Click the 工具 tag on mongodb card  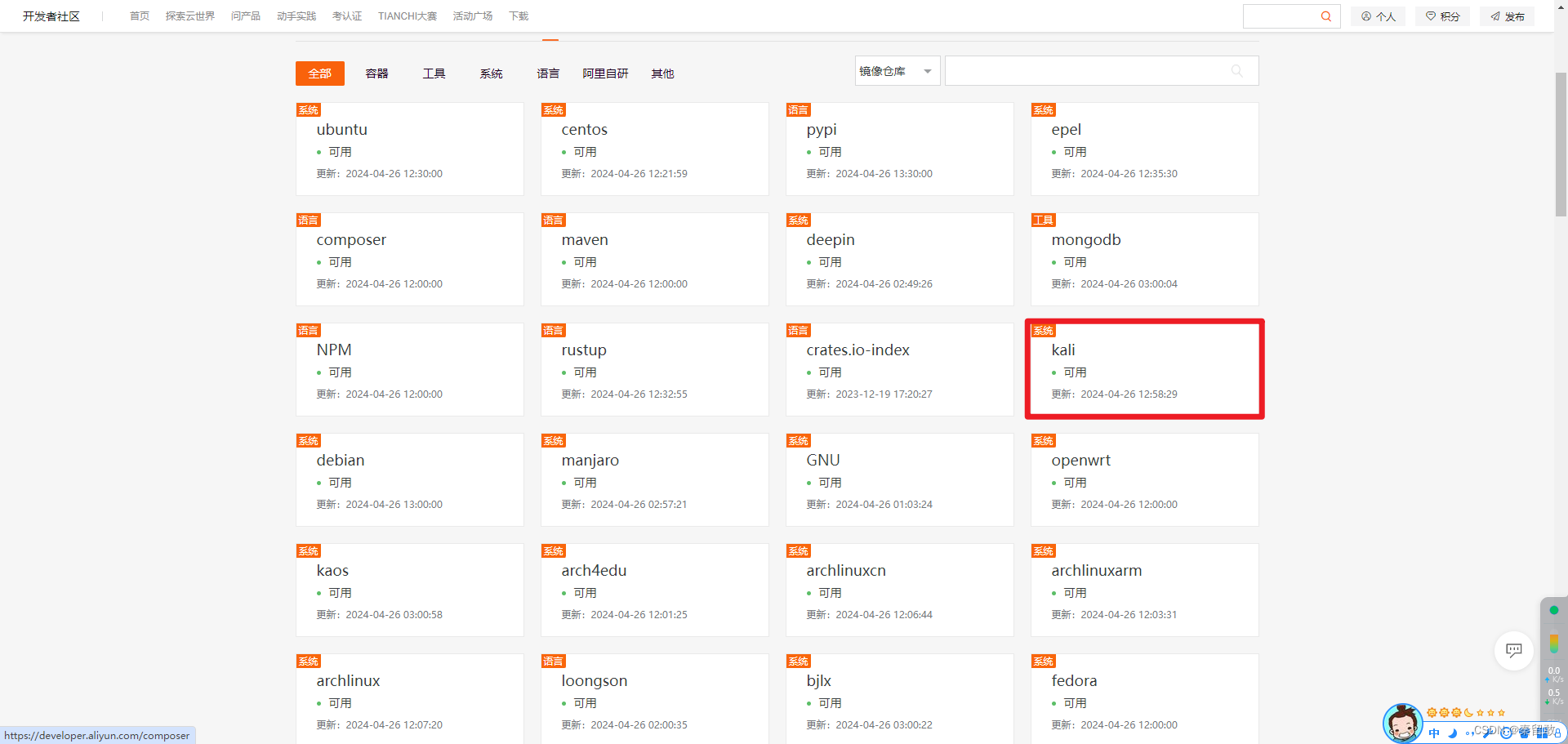click(1044, 221)
